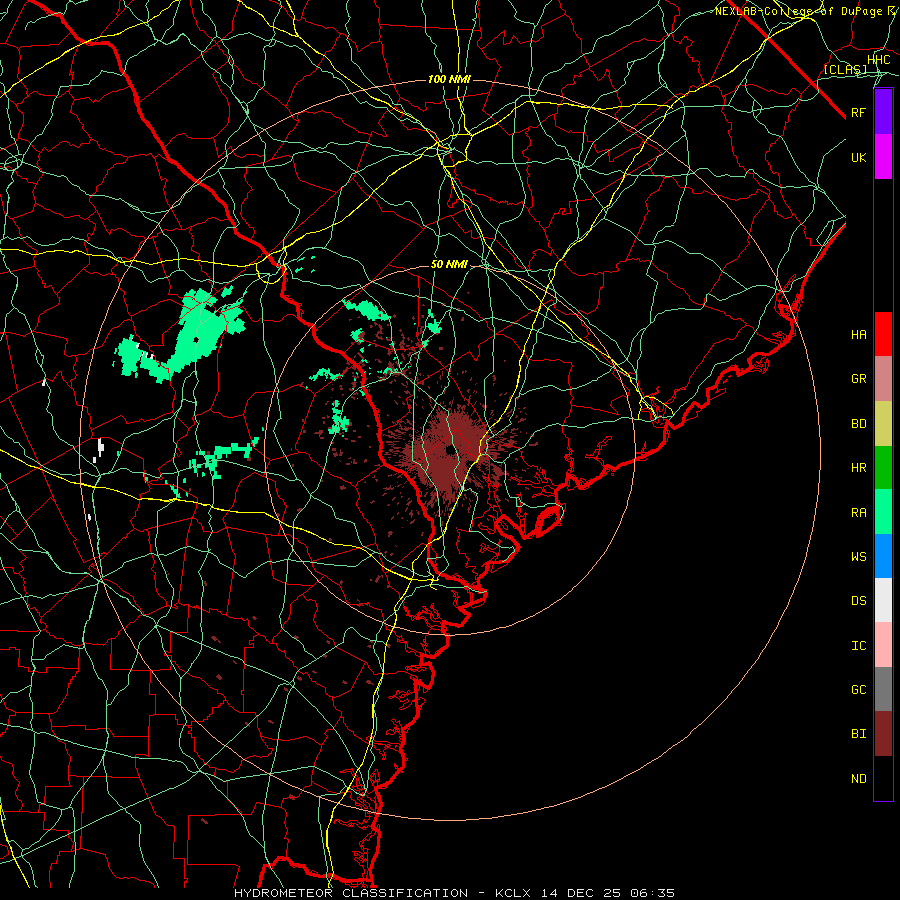Click the DS white legend swatch
The height and width of the screenshot is (900, 900).
(x=883, y=600)
